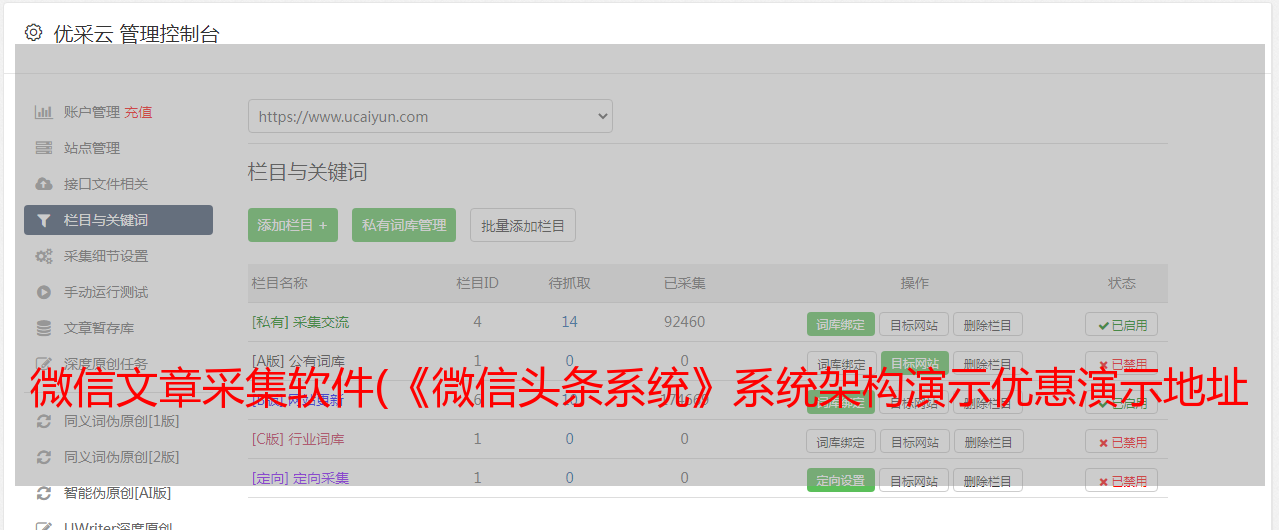Click 目标网站 in the 采集交流 row

click(915, 324)
